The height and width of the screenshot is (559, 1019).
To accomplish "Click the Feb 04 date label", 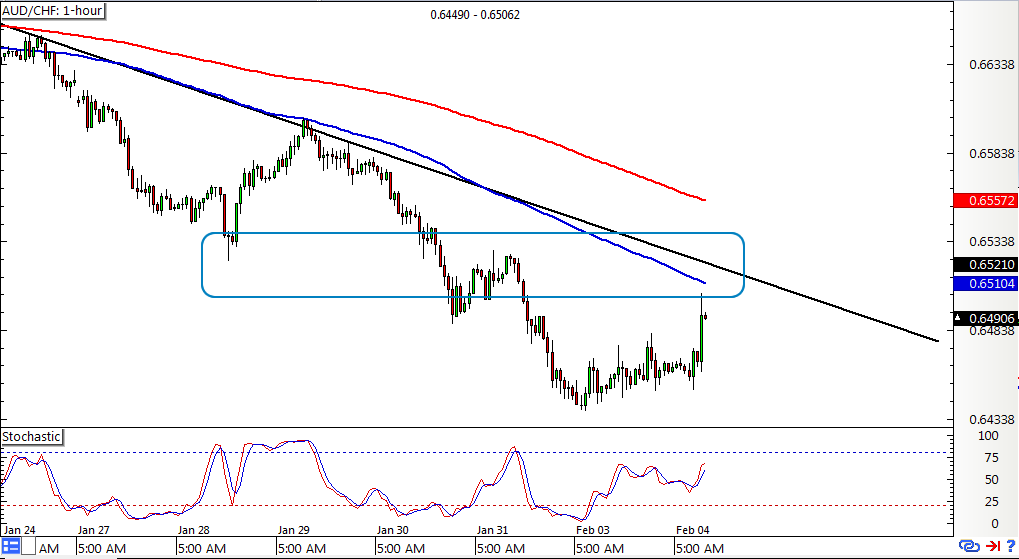I will point(694,529).
